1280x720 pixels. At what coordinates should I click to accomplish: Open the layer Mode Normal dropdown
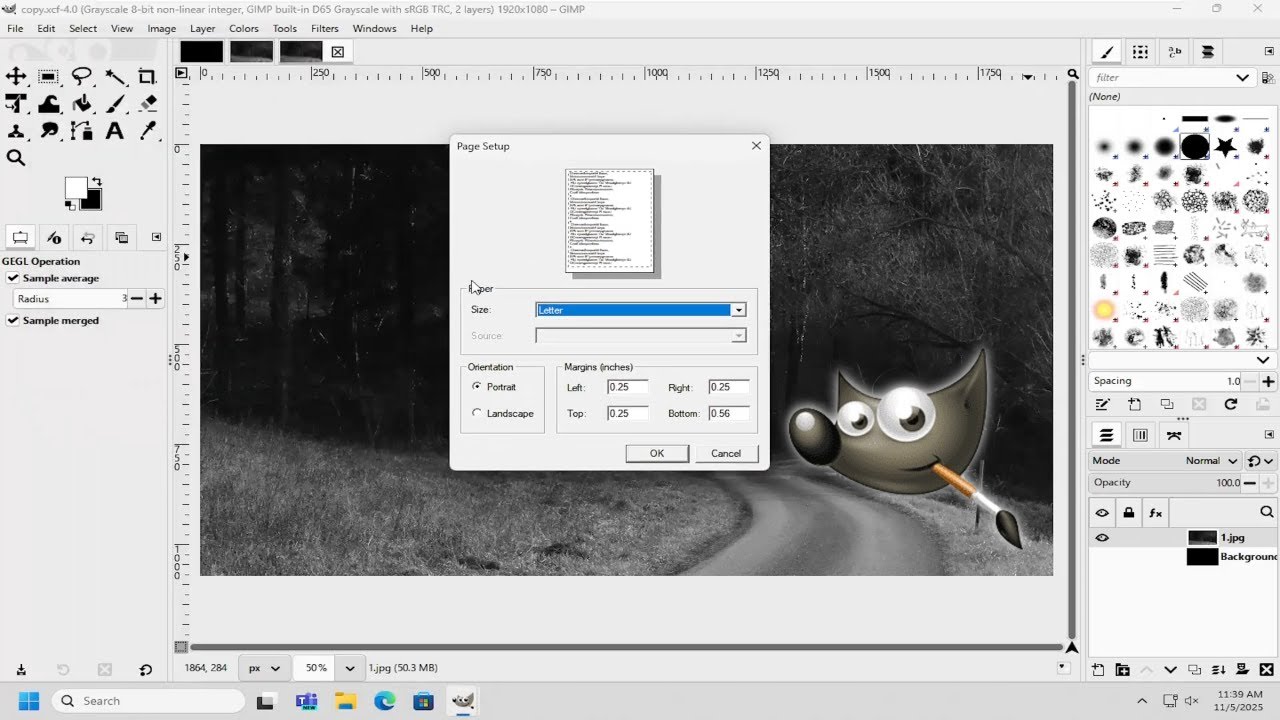[1212, 461]
